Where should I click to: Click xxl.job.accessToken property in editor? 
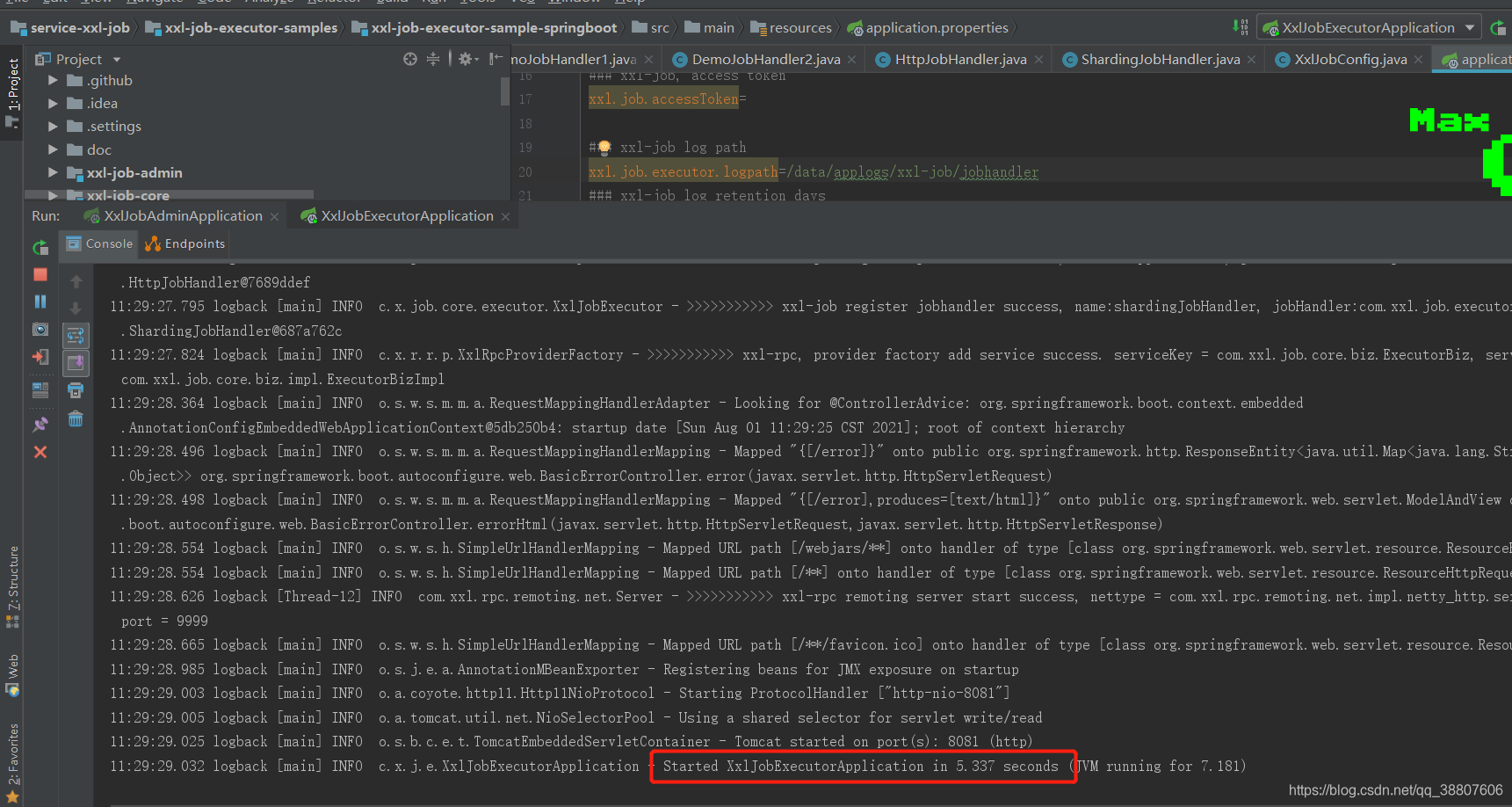[x=664, y=99]
